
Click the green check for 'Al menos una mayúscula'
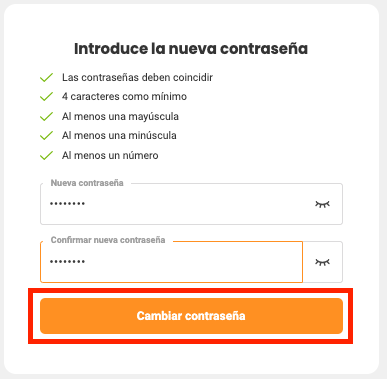(x=46, y=116)
